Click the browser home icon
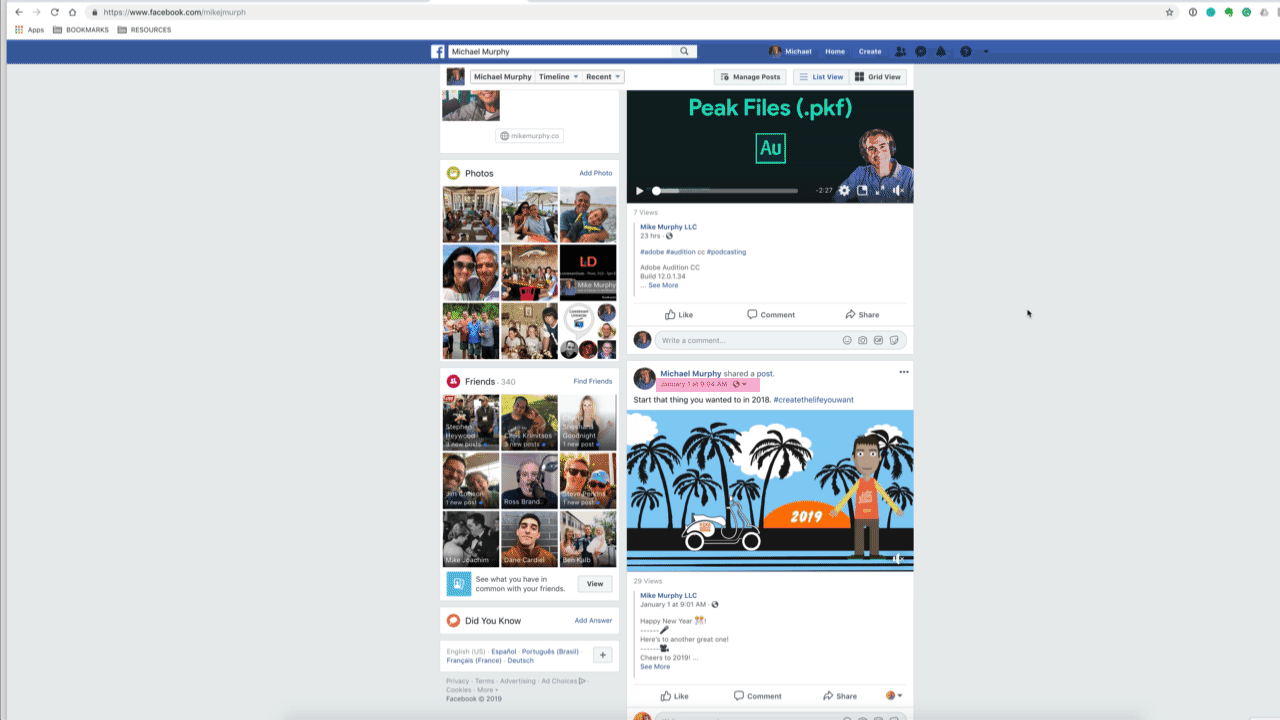 (x=72, y=12)
